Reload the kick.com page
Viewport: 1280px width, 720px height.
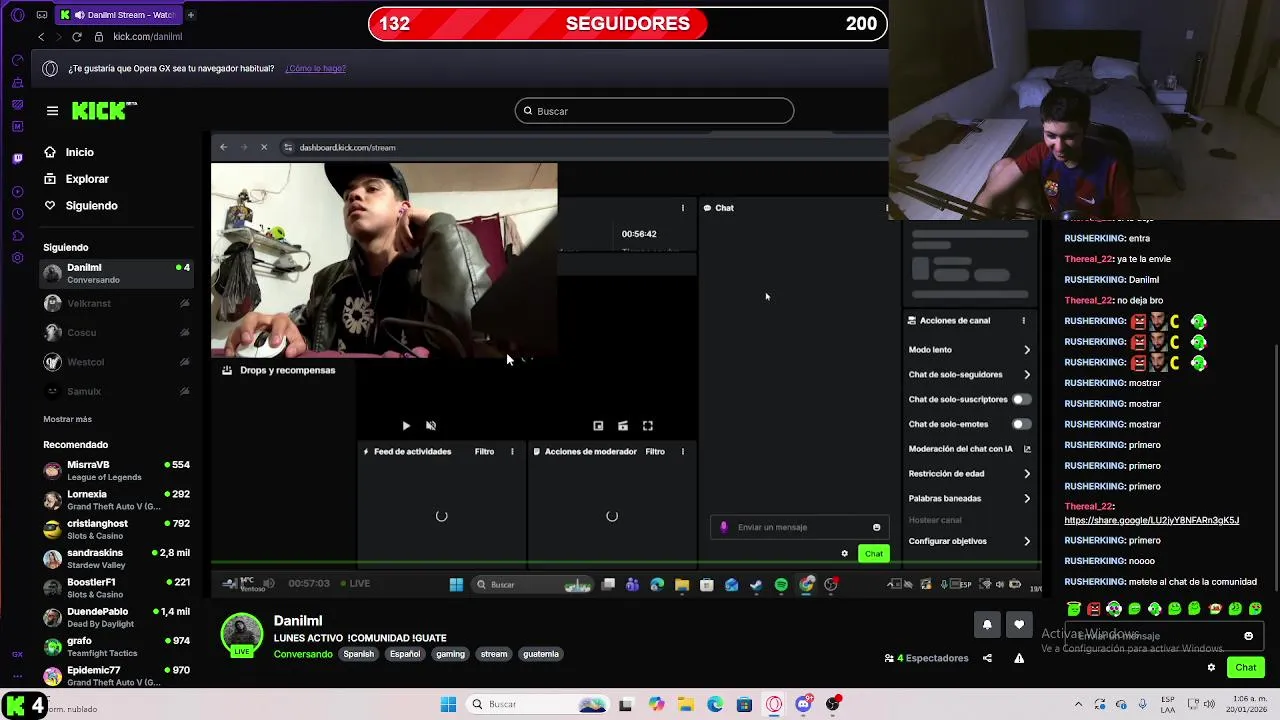[76, 37]
